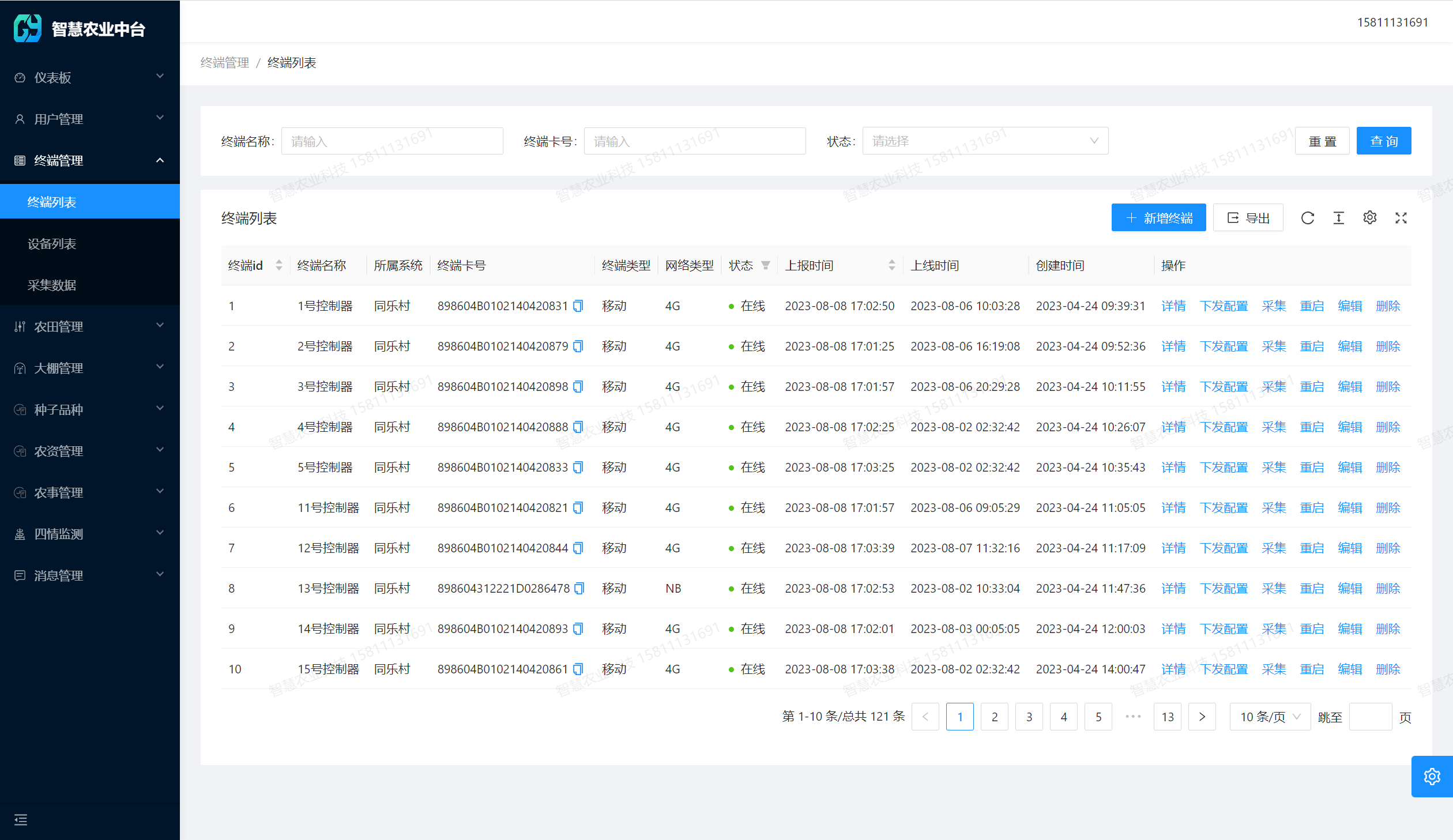Screen dimensions: 1453x840
Task: Collapse sidebar with bottom menu icon
Action: point(21,819)
